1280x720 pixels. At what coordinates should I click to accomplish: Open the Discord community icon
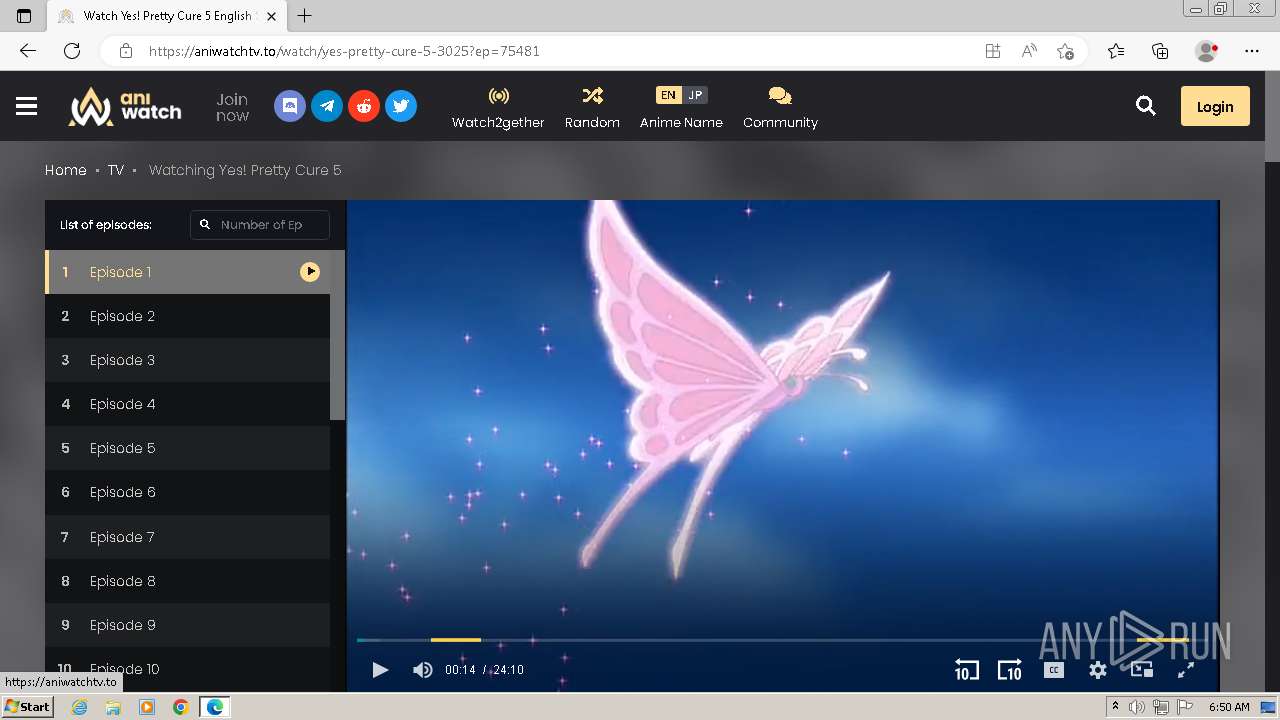point(290,106)
